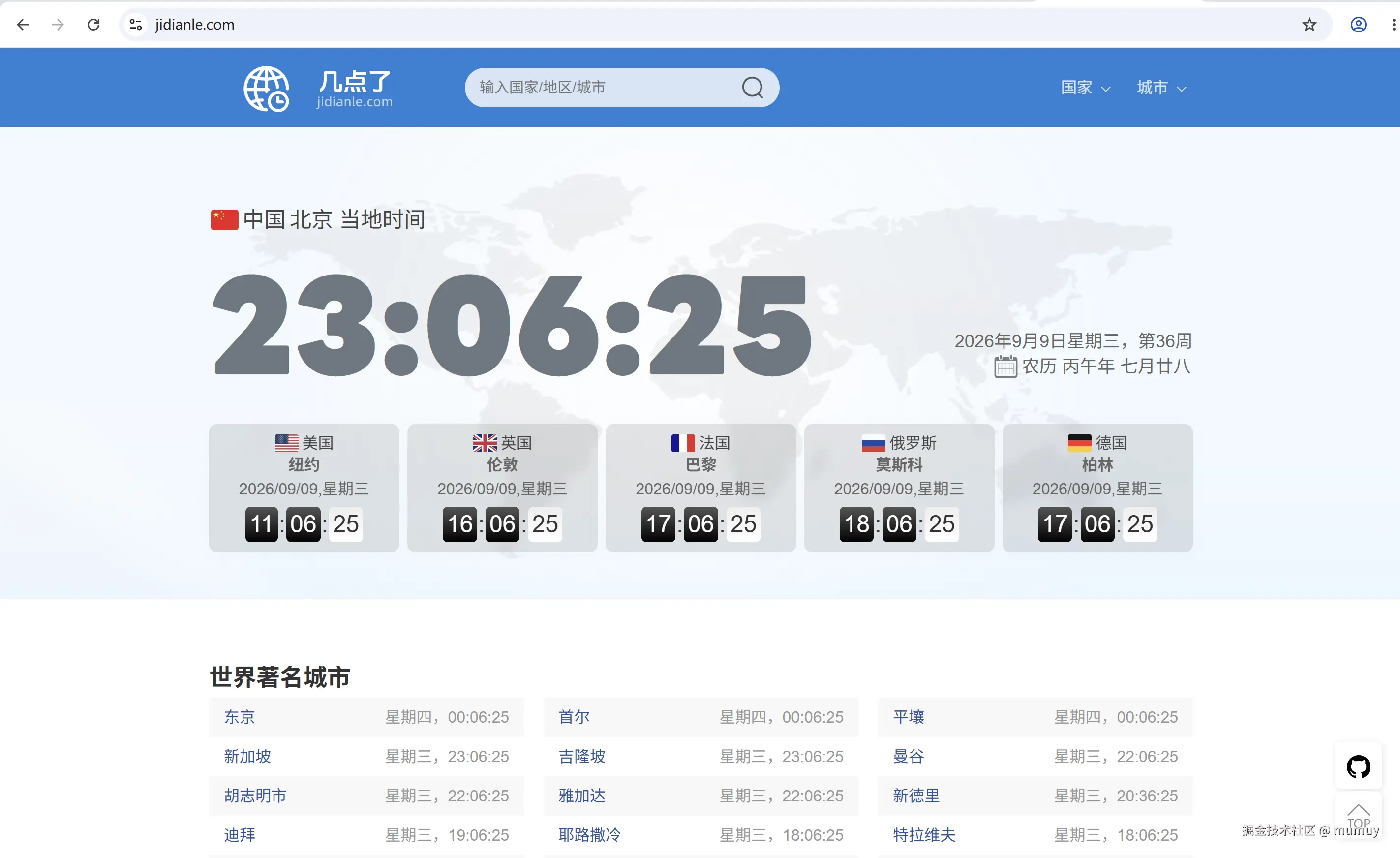The width and height of the screenshot is (1400, 858).
Task: Open the browser three-dot menu
Action: (x=1393, y=25)
